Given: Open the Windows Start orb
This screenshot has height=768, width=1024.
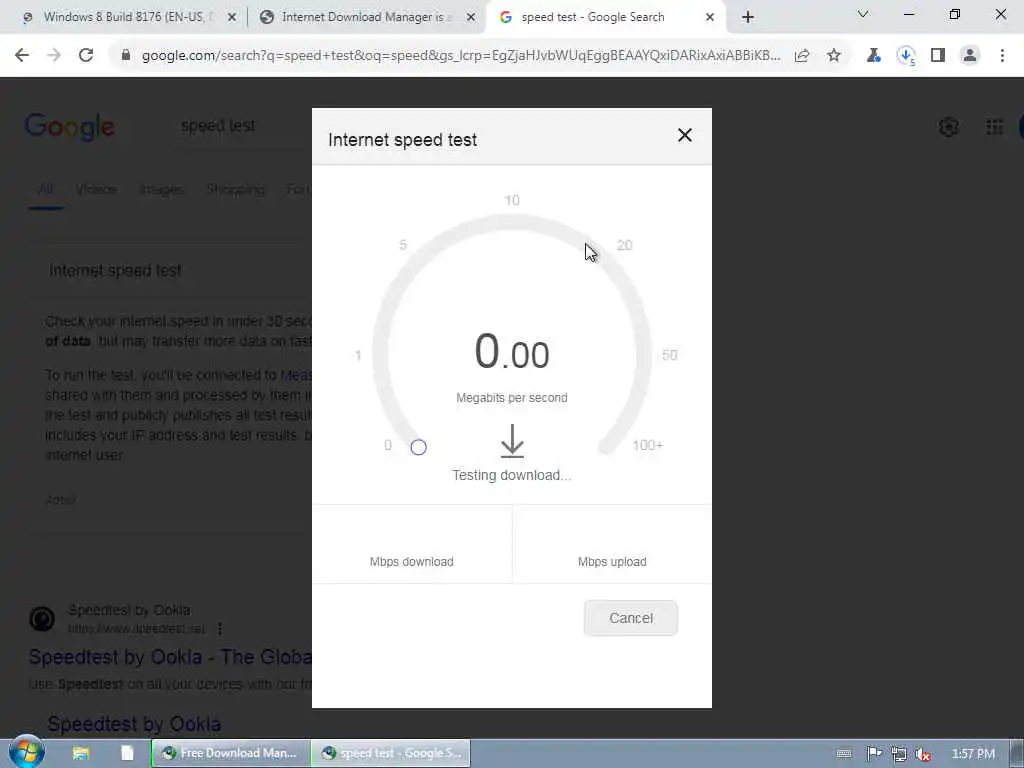Looking at the screenshot, I should pos(26,752).
